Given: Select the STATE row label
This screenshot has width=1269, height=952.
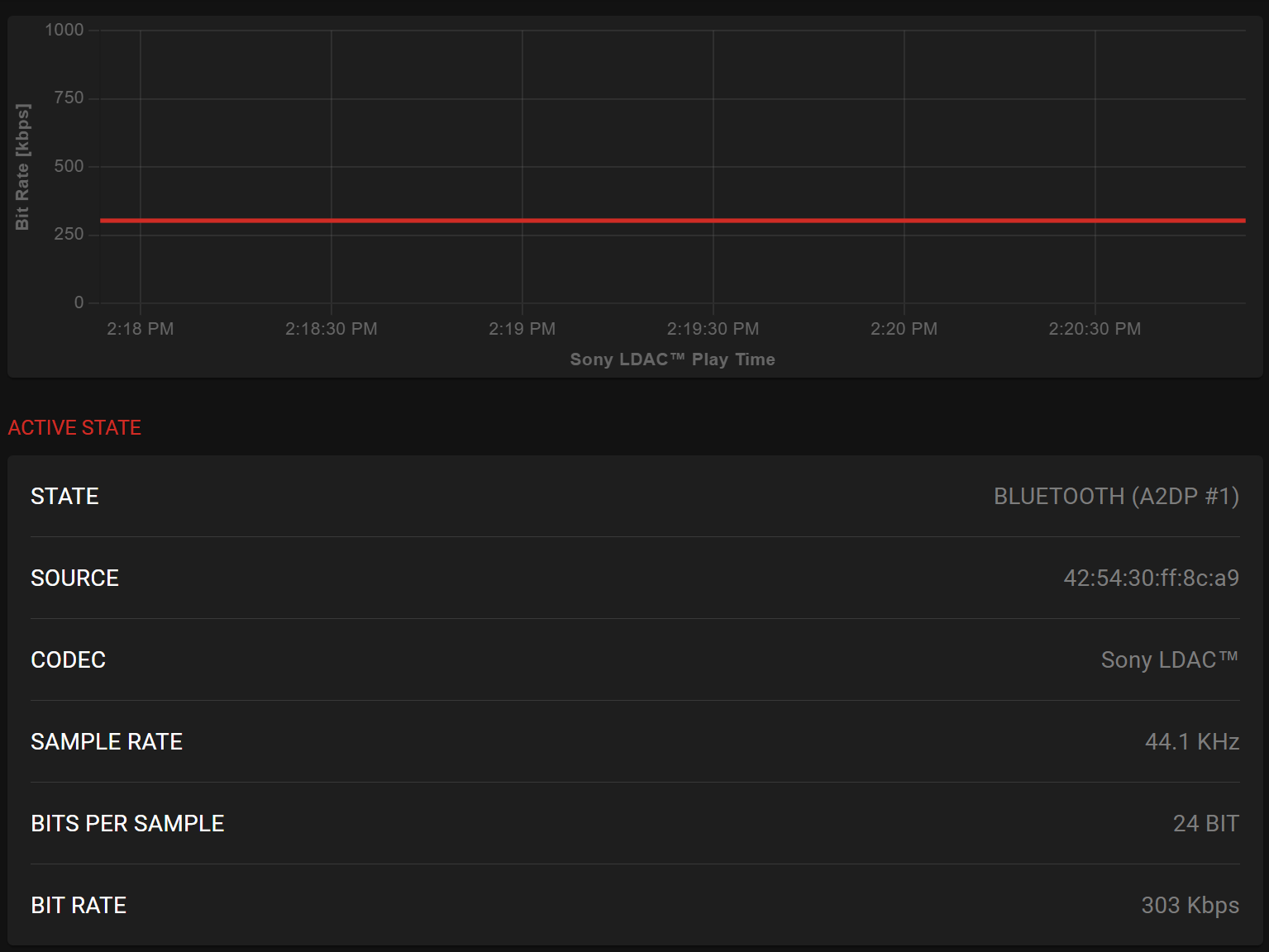Looking at the screenshot, I should click(64, 496).
